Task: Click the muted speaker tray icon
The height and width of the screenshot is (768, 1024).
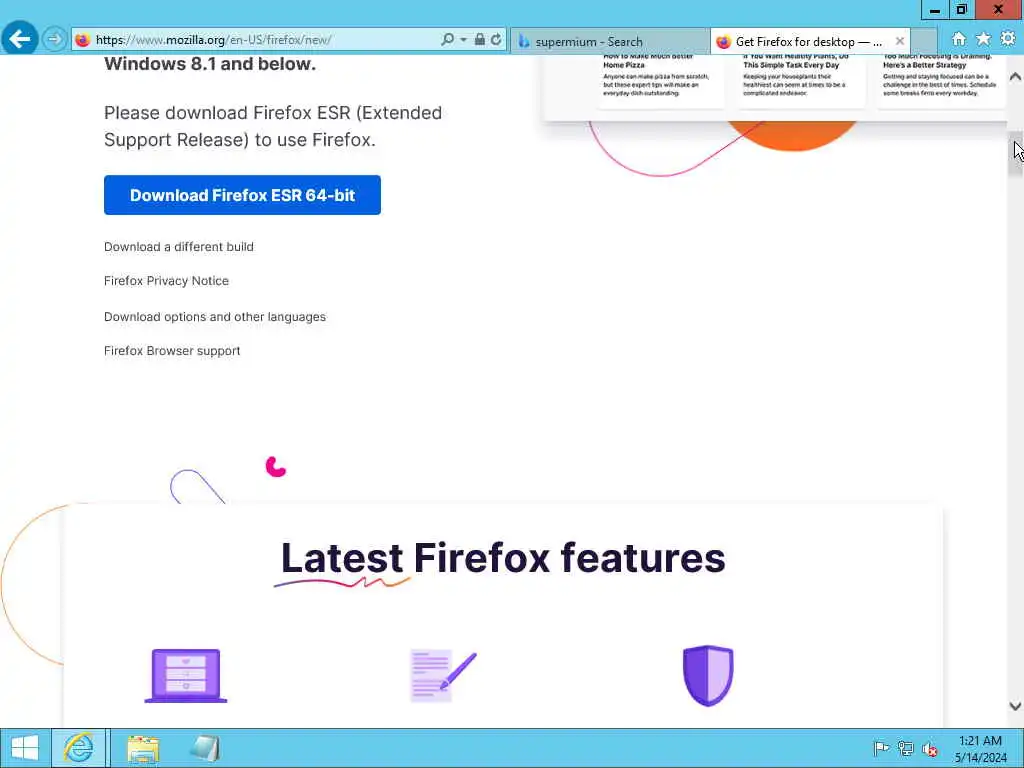Action: [x=930, y=749]
